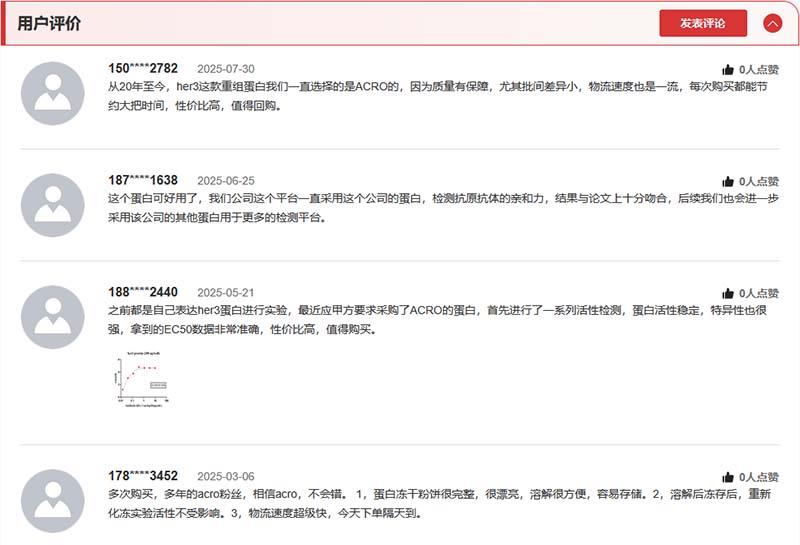
Task: Click avatar of user 188****2440
Action: point(53,317)
